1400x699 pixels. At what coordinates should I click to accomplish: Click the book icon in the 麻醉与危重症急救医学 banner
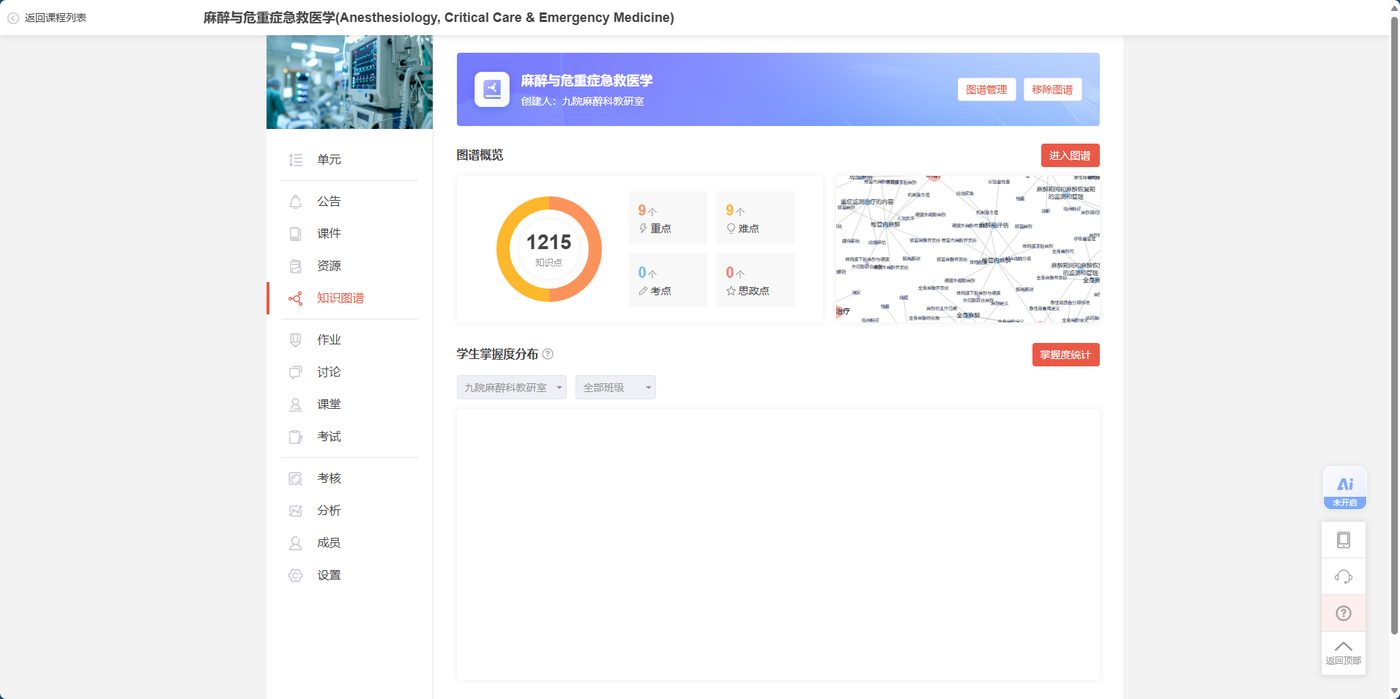(x=491, y=89)
